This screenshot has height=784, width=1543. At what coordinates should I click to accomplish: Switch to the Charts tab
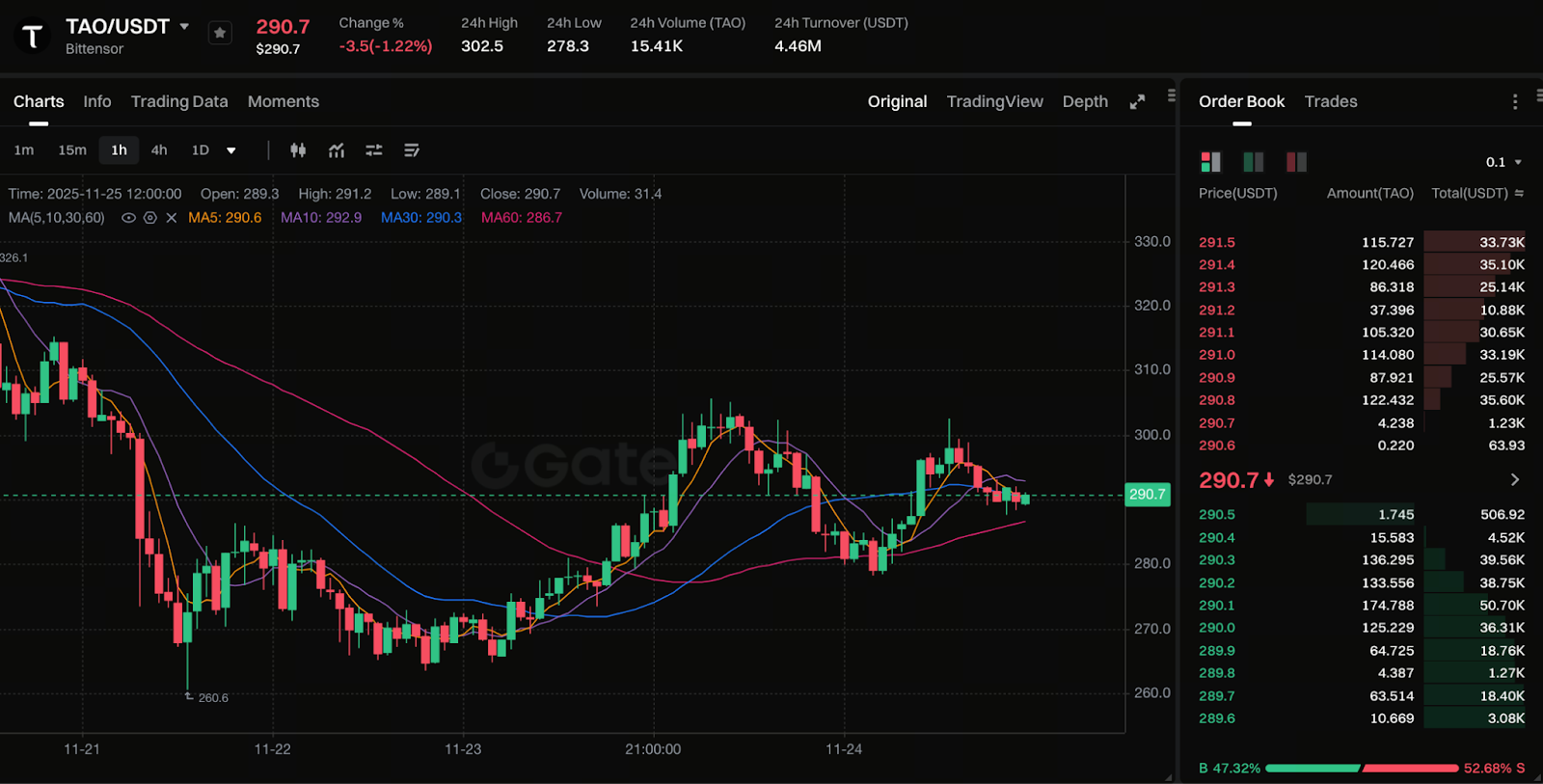39,101
